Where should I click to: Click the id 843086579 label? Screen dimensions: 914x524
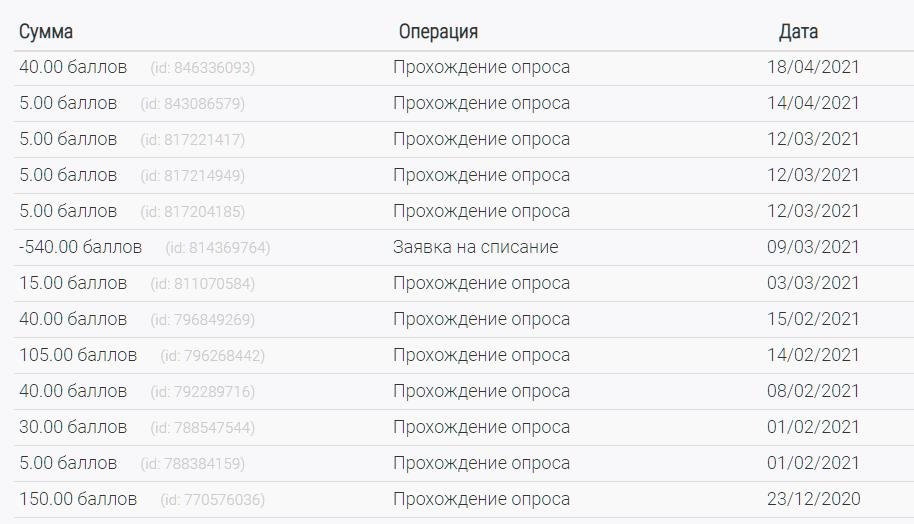tap(192, 104)
